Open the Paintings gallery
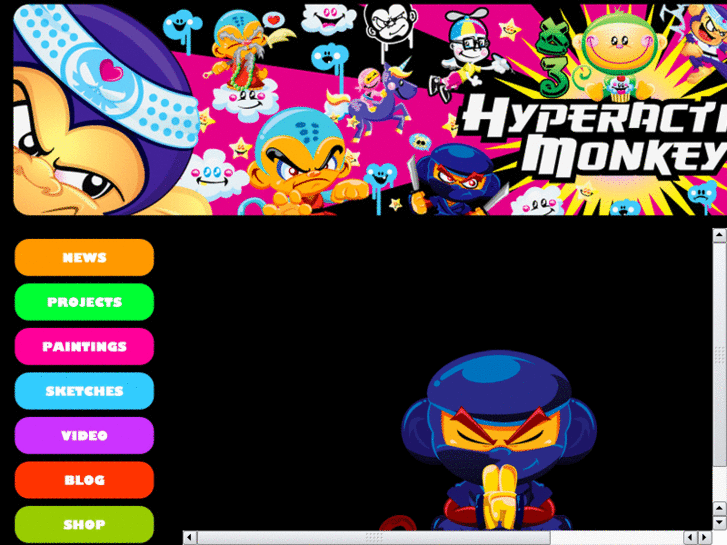 (84, 346)
